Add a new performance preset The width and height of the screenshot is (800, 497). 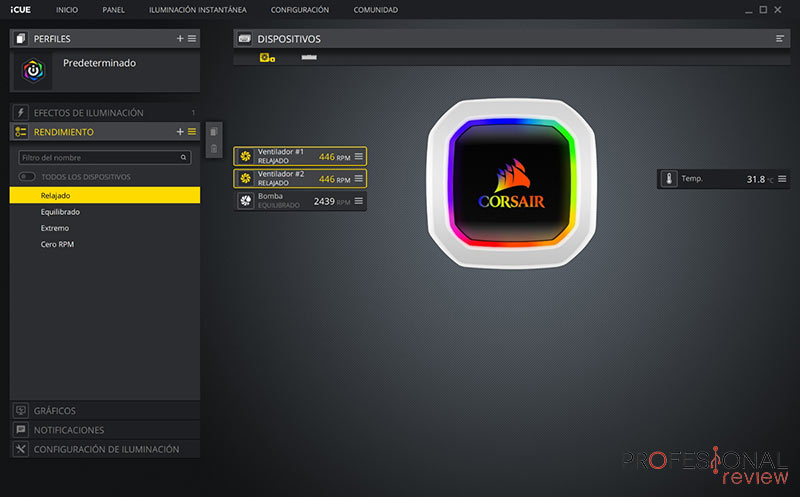180,132
